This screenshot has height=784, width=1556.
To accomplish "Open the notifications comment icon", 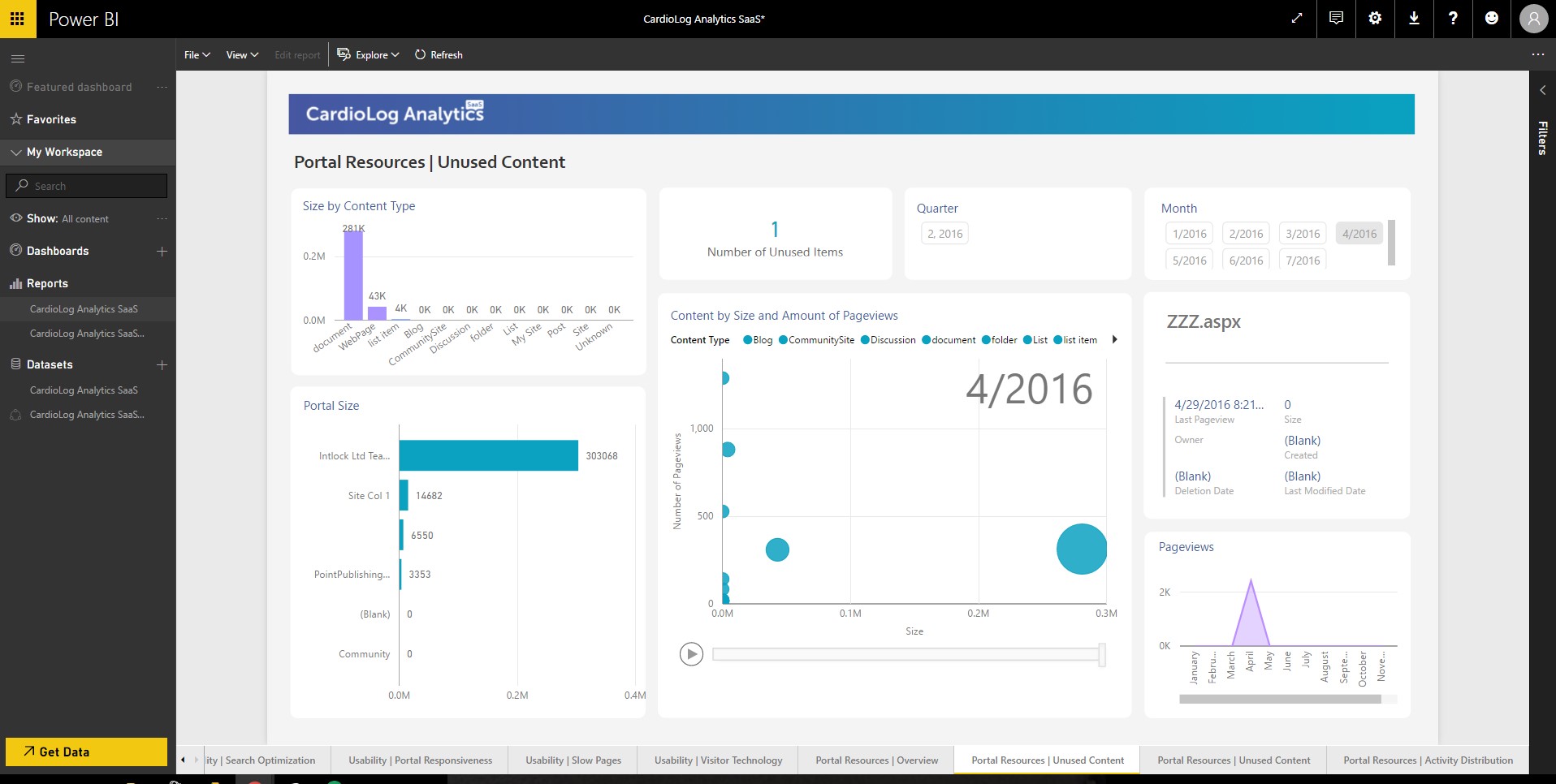I will (x=1336, y=19).
